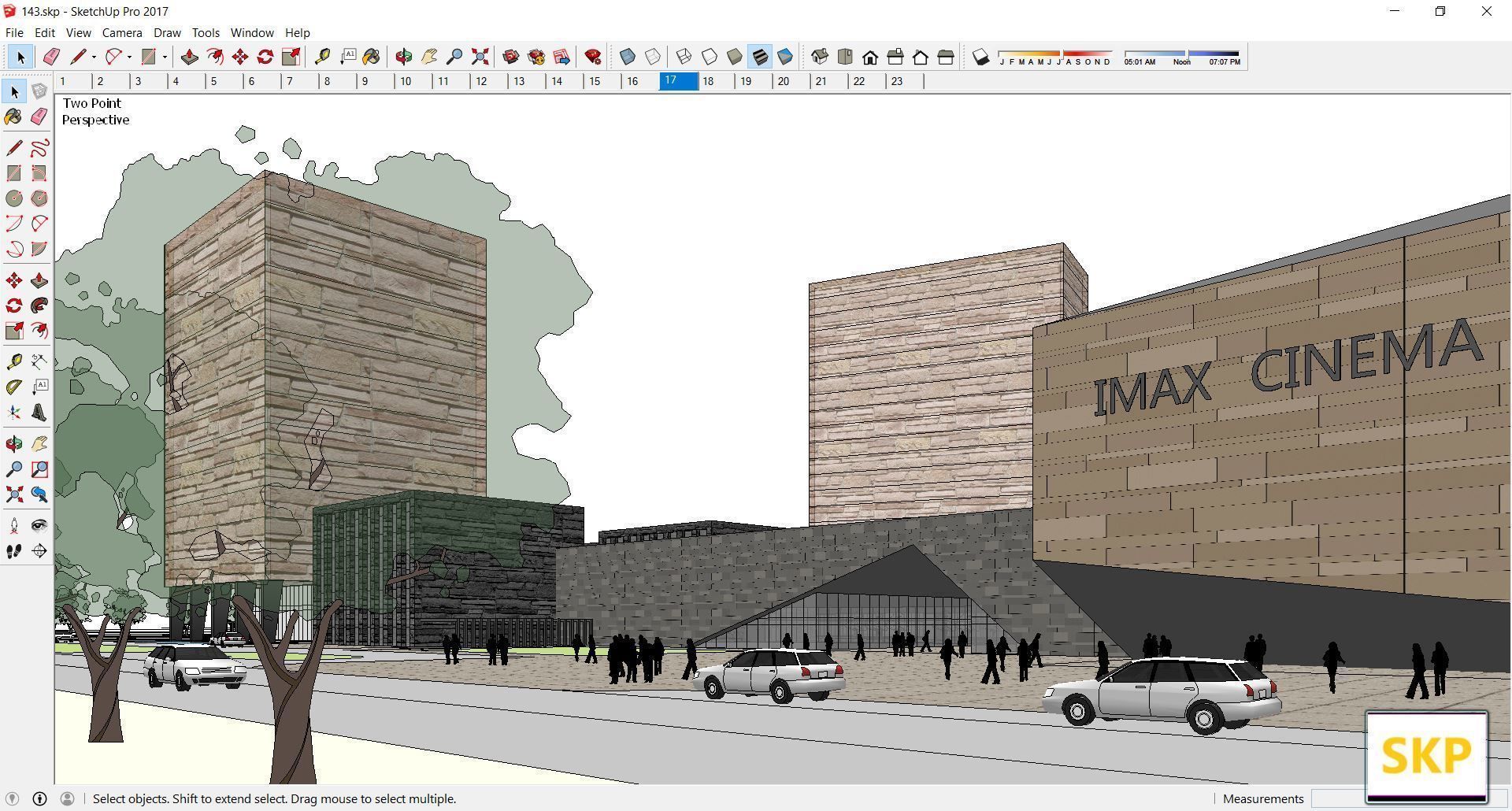Open the Extension Manager ruby icon
The width and height of the screenshot is (1512, 811).
click(593, 57)
